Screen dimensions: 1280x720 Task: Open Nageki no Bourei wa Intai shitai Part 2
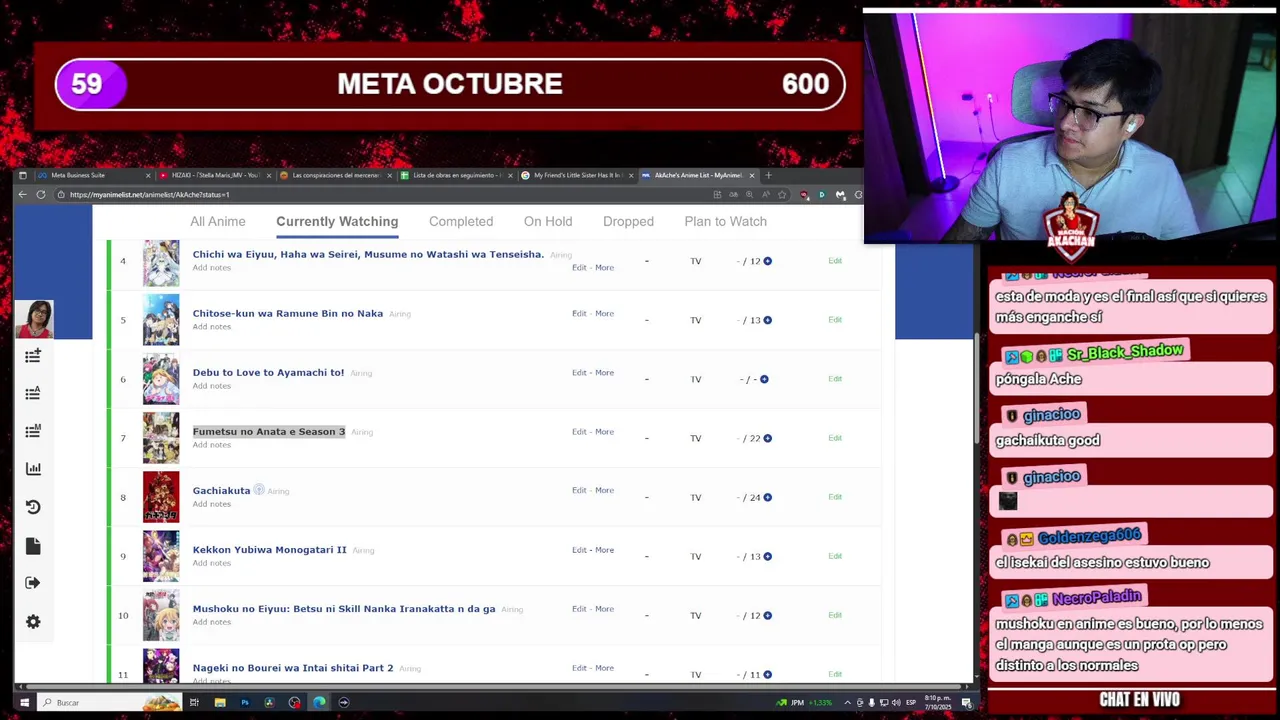point(292,668)
